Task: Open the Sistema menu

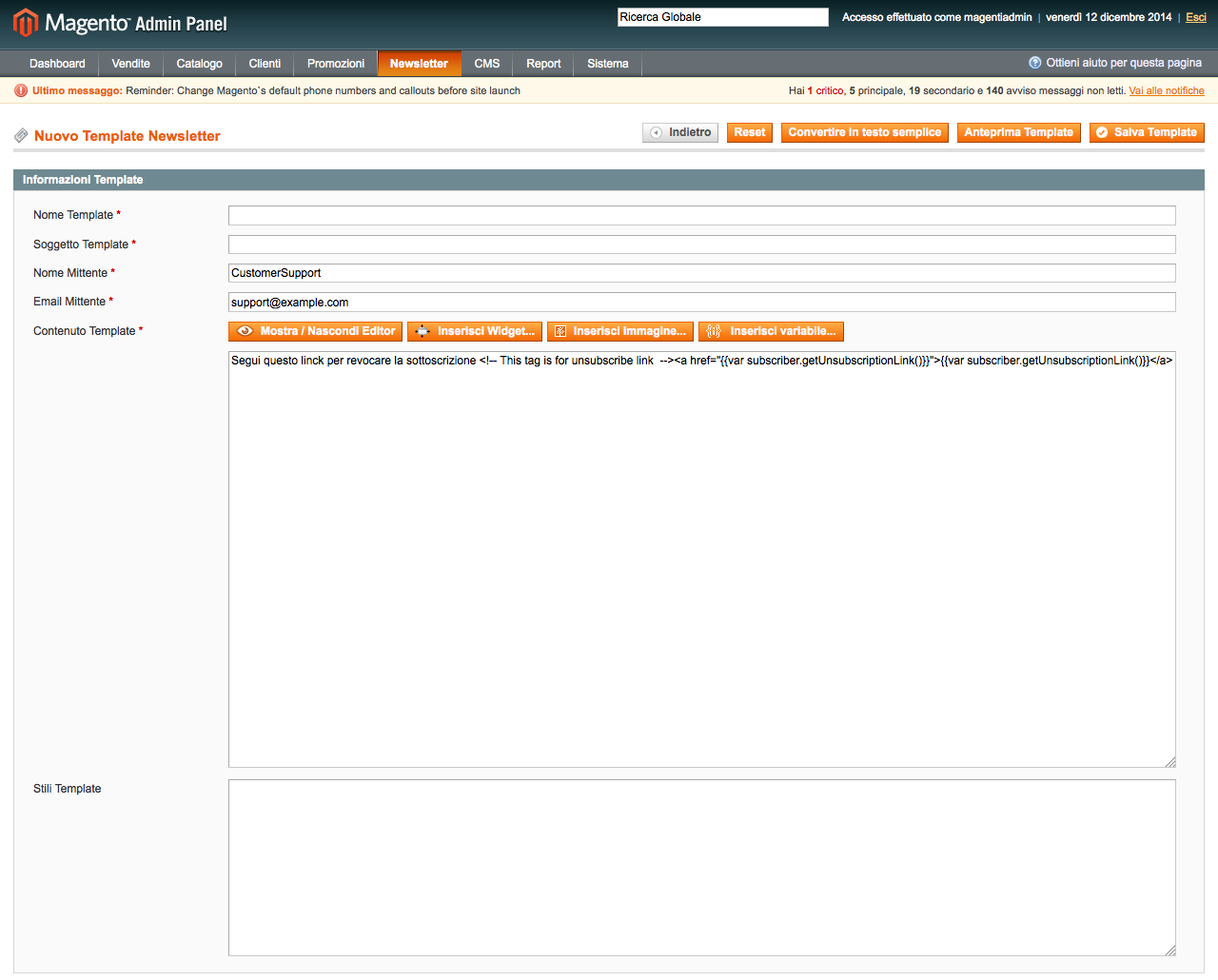Action: pyautogui.click(x=607, y=64)
